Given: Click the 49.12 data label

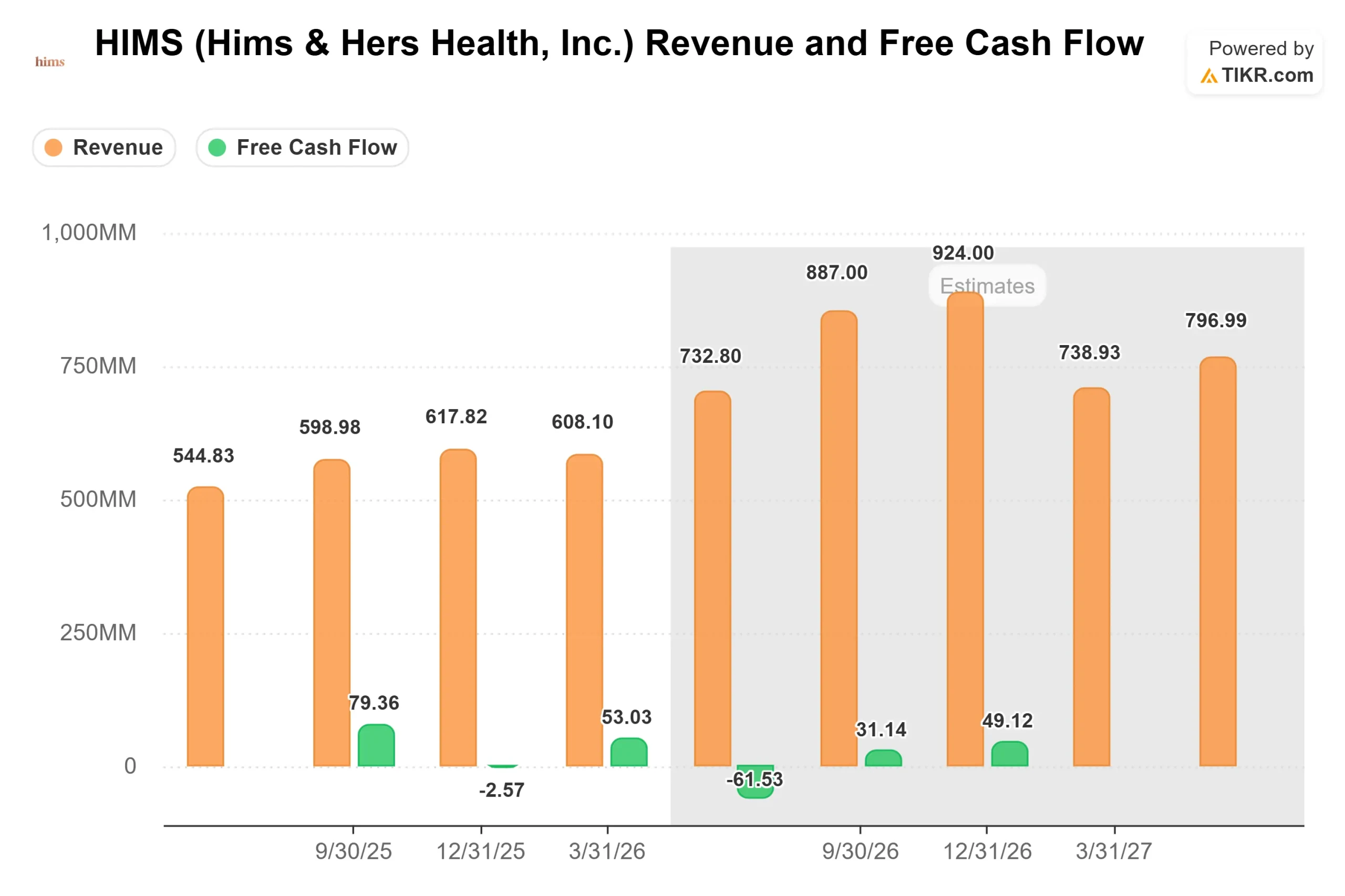Looking at the screenshot, I should coord(1008,722).
